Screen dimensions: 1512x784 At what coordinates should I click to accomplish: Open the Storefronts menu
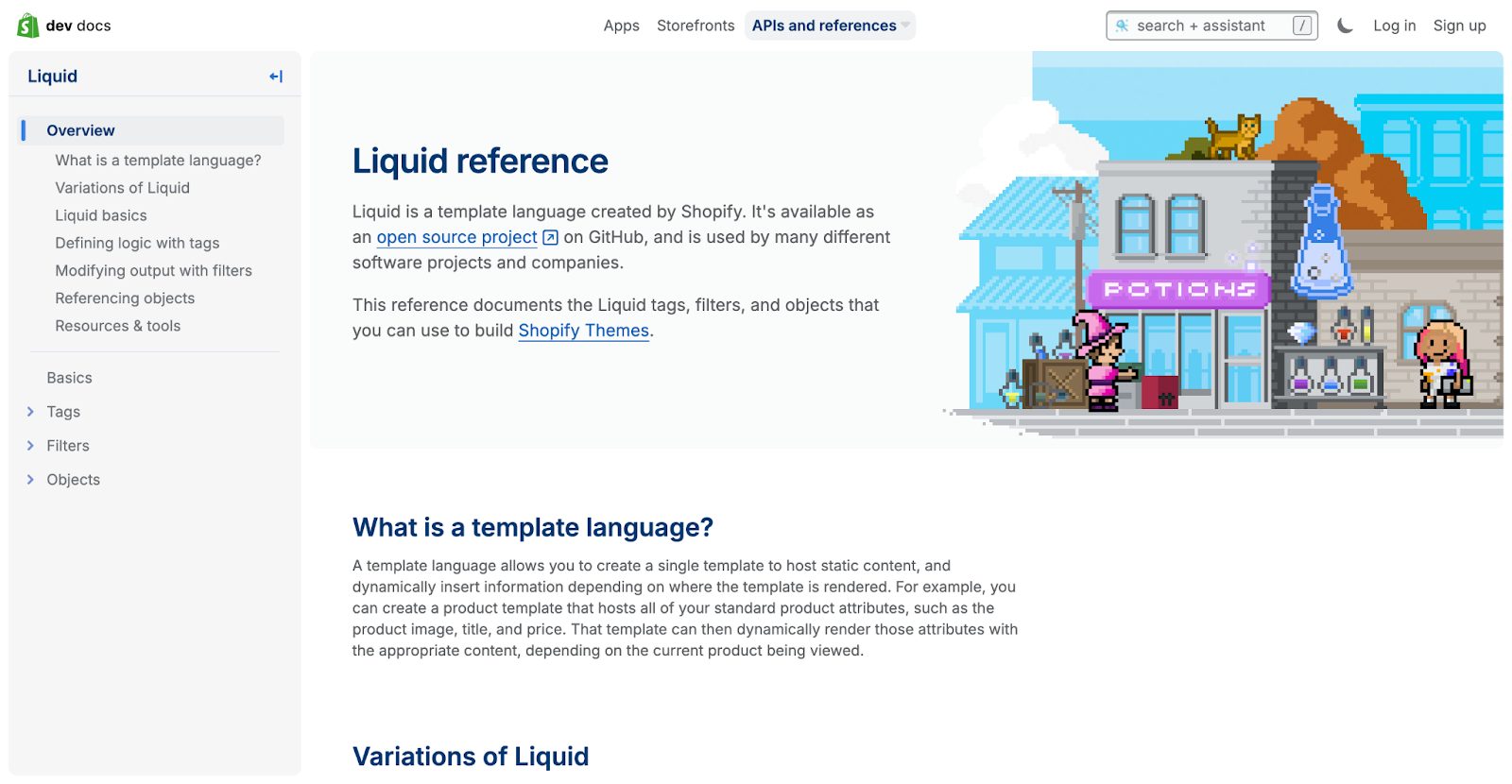click(696, 26)
